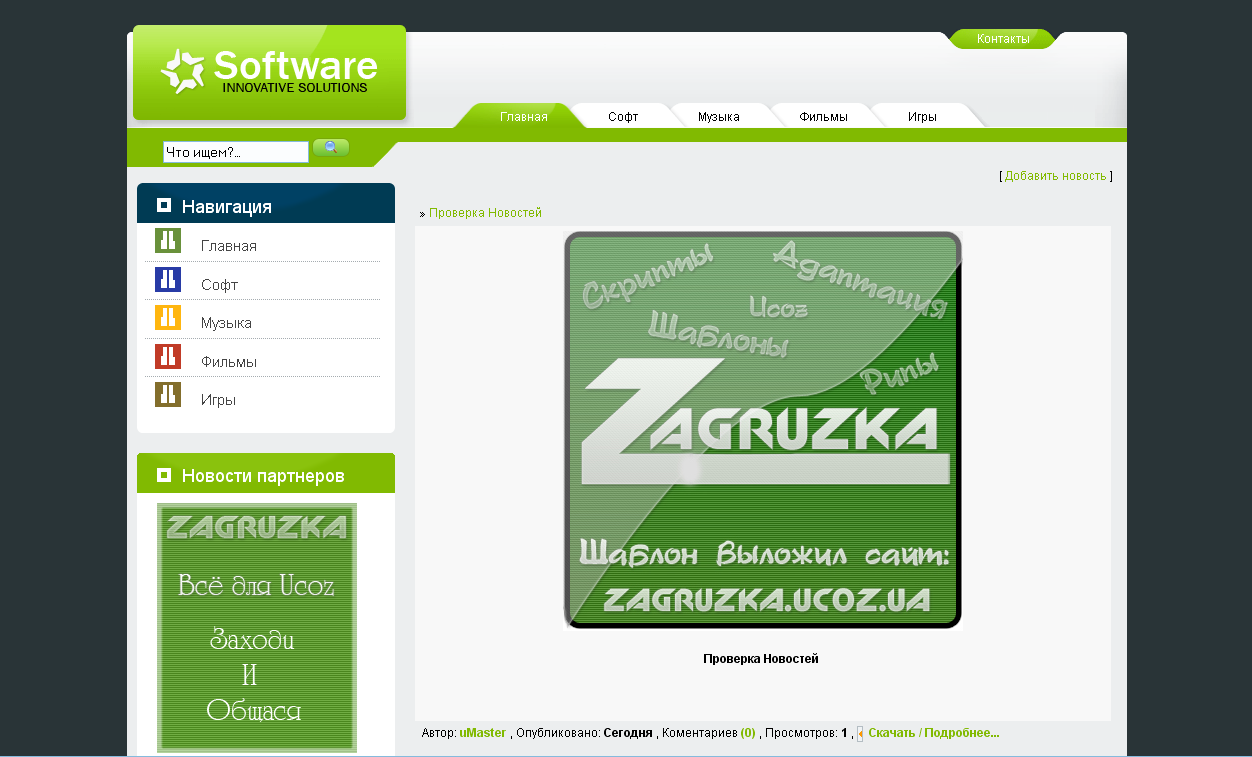Click the square icon in the Новости партнеров header

(x=164, y=475)
